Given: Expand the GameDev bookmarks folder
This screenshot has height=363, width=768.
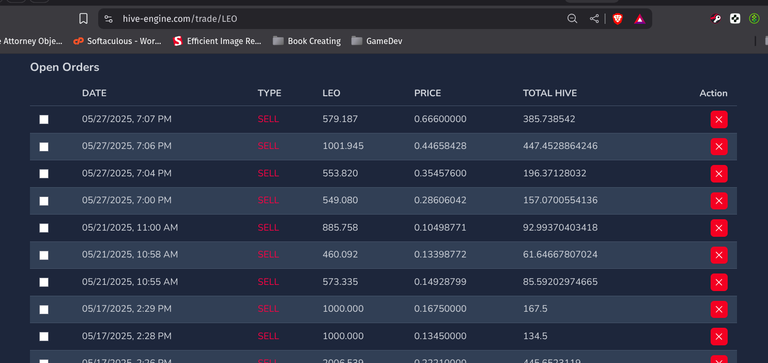Looking at the screenshot, I should (377, 41).
